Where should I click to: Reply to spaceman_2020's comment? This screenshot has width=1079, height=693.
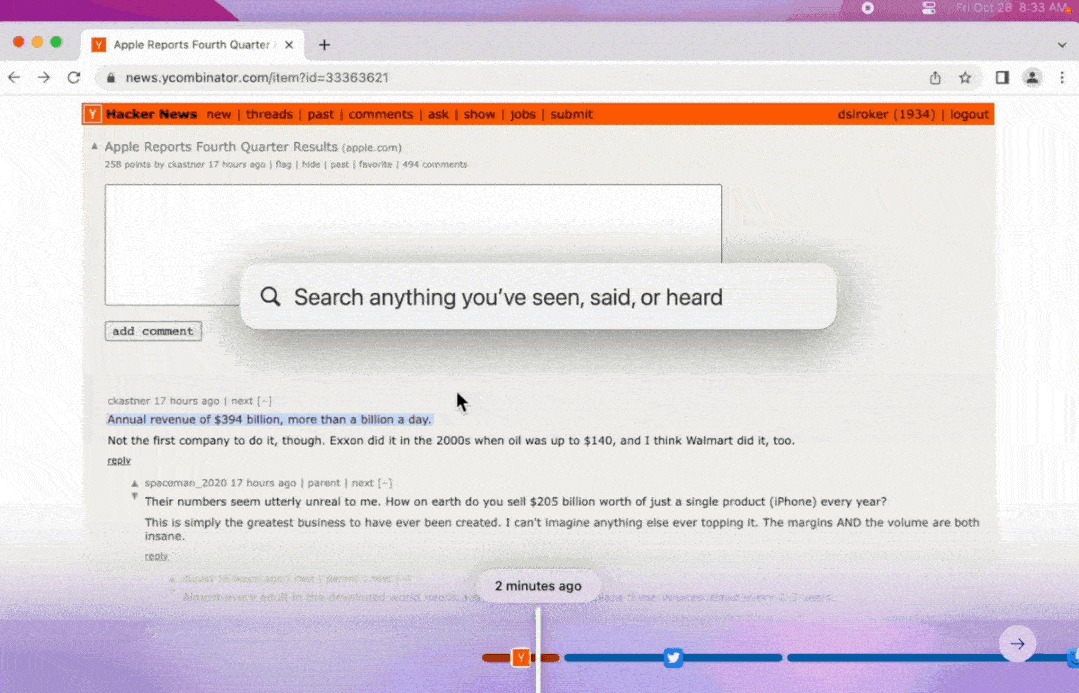pos(156,556)
